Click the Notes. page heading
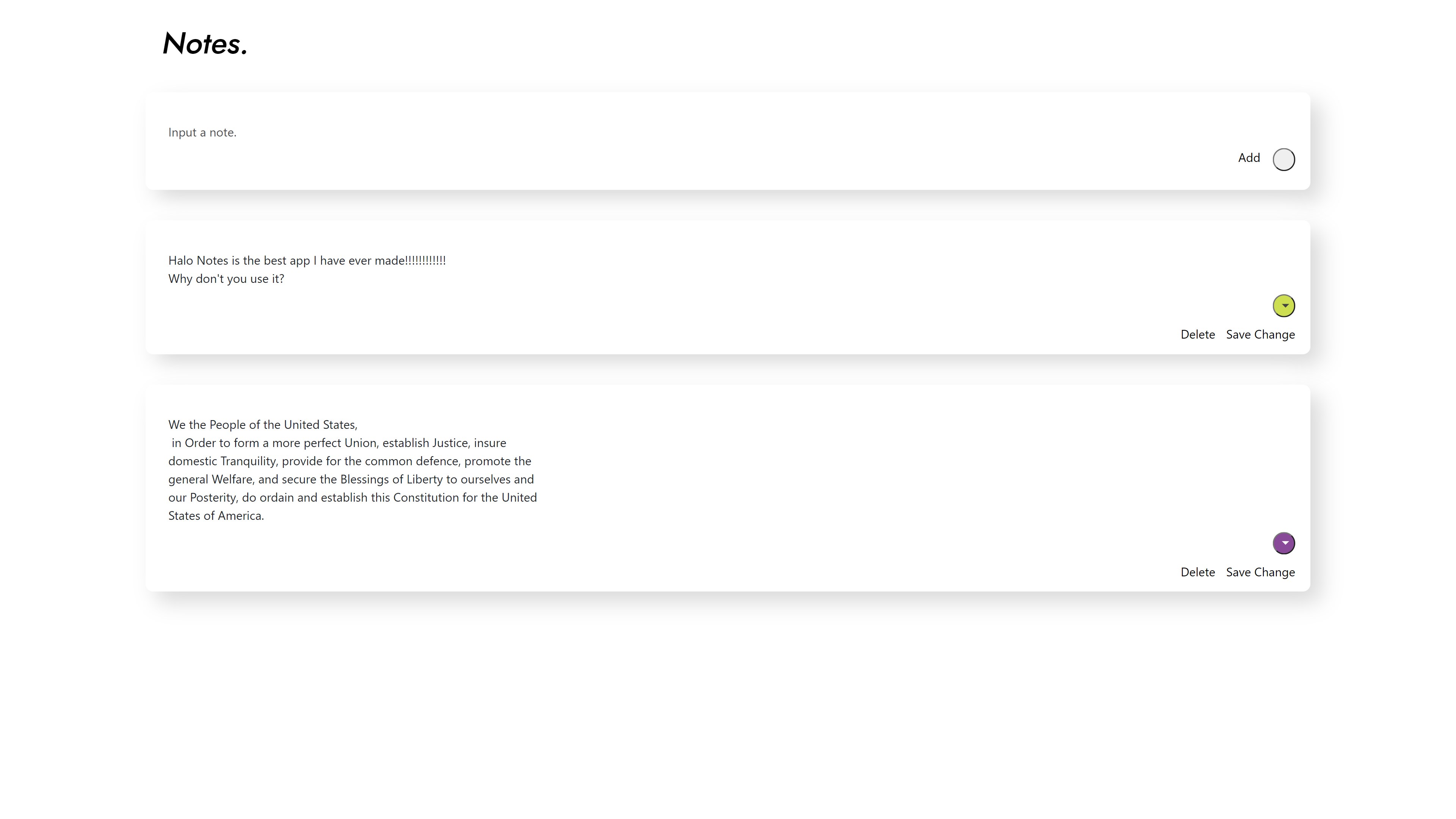The image size is (1456, 819). pyautogui.click(x=205, y=44)
